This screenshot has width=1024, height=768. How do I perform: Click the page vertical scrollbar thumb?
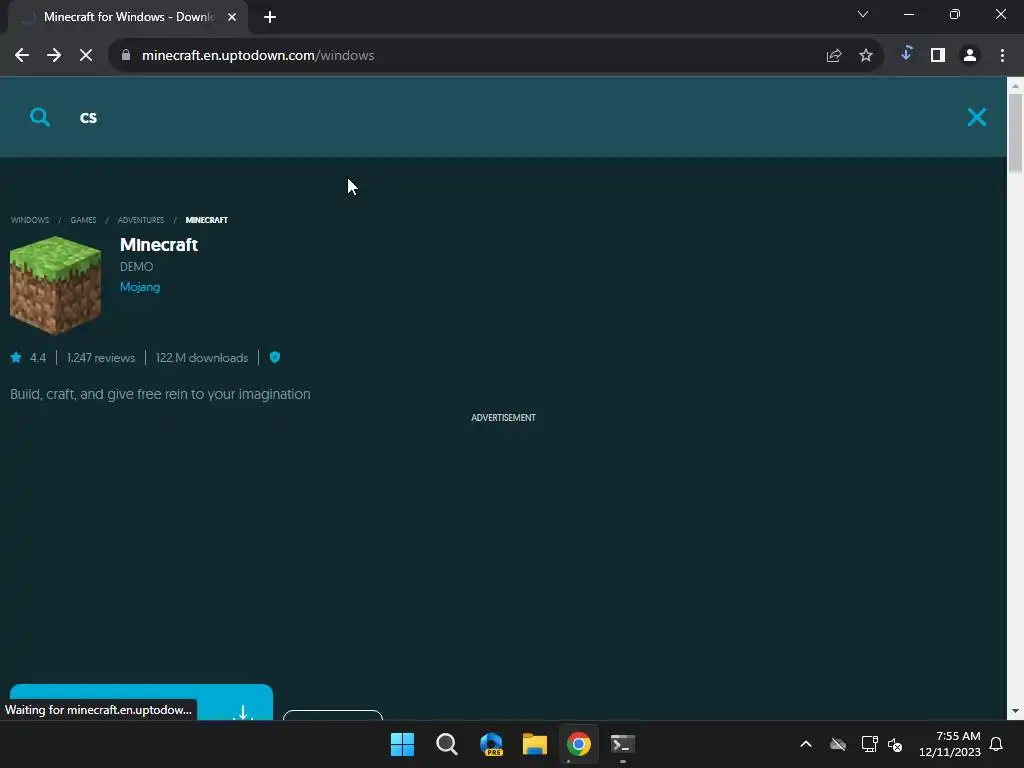pos(1015,133)
